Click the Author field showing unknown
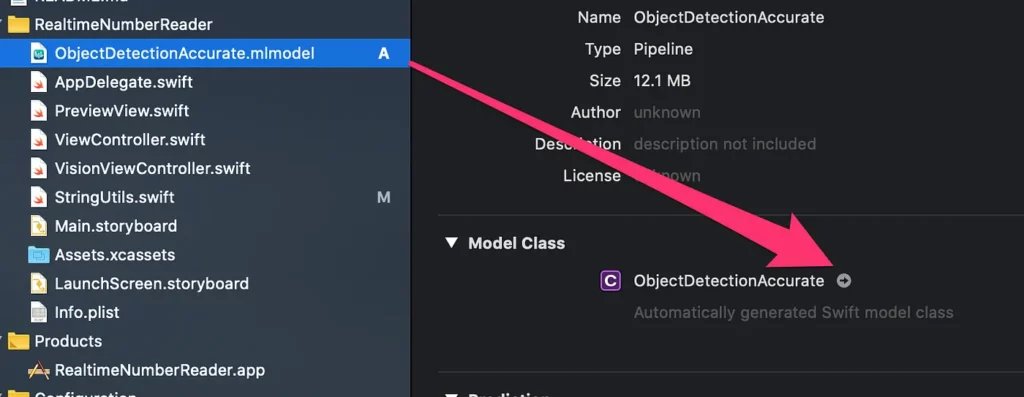The width and height of the screenshot is (1024, 397). pyautogui.click(x=667, y=112)
